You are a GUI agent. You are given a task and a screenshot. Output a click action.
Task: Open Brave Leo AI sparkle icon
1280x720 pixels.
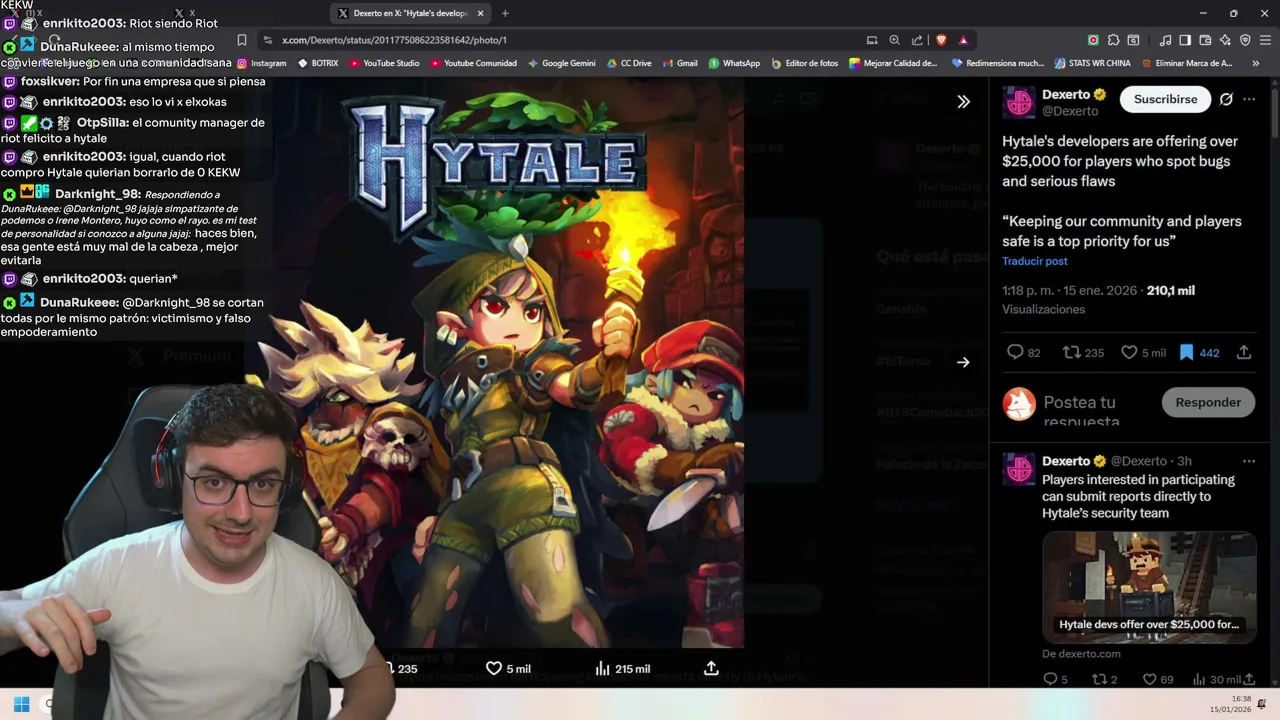(1225, 40)
